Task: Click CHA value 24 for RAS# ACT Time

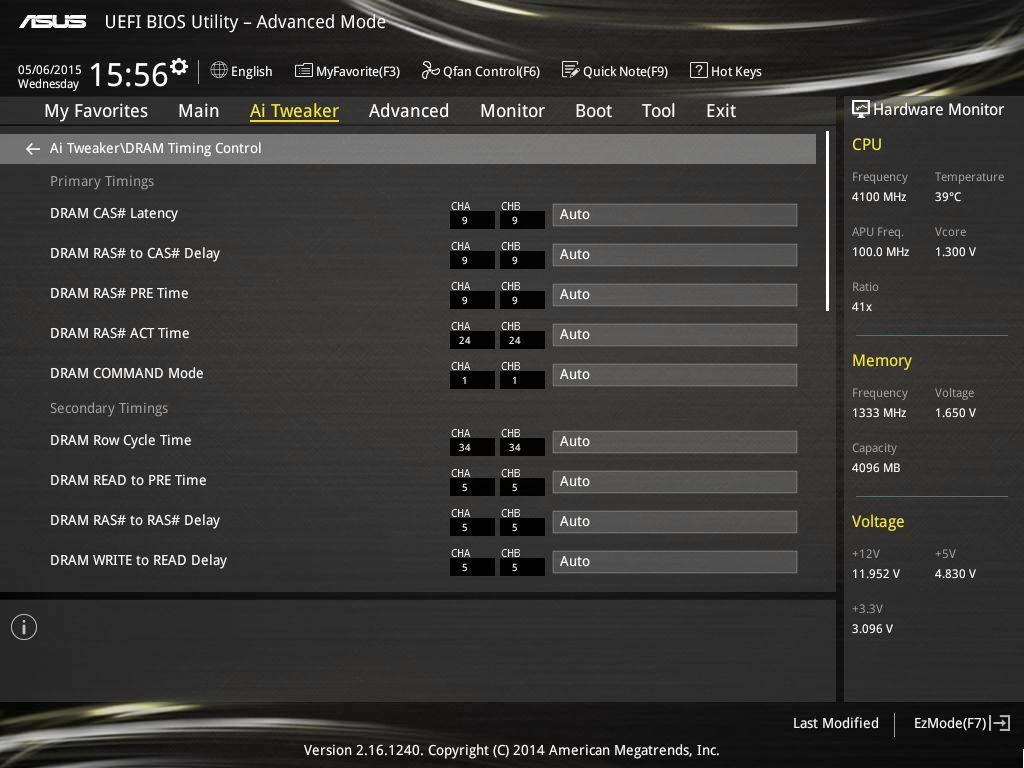Action: pyautogui.click(x=472, y=340)
